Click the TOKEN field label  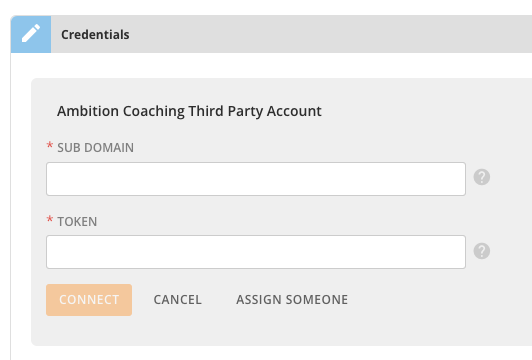77,222
